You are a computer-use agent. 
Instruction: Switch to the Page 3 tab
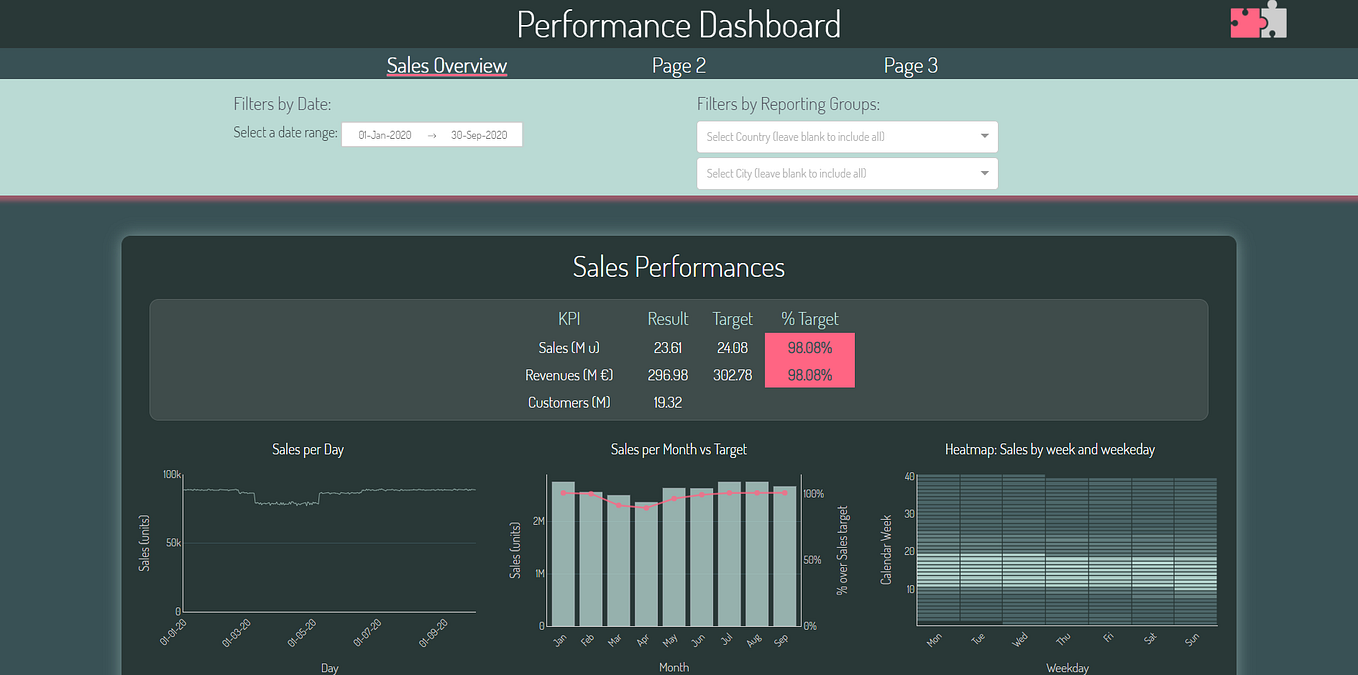(x=910, y=65)
